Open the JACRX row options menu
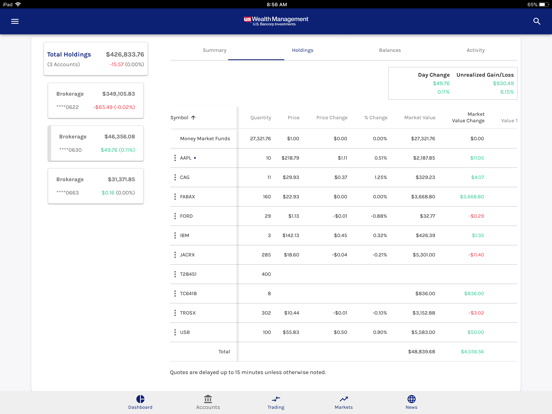The width and height of the screenshot is (552, 414). tap(175, 255)
